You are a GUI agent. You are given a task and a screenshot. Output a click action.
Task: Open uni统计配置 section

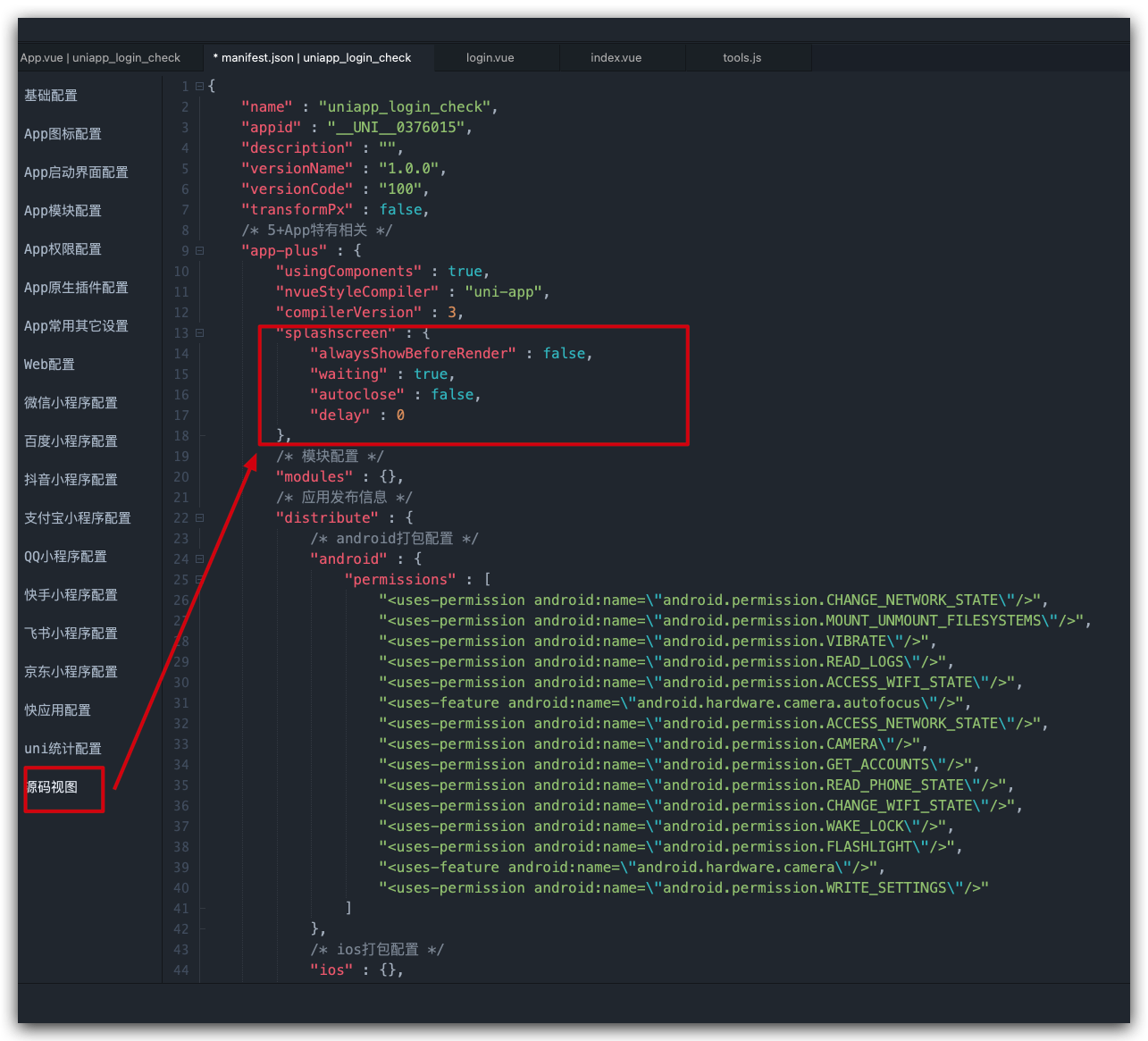[63, 749]
